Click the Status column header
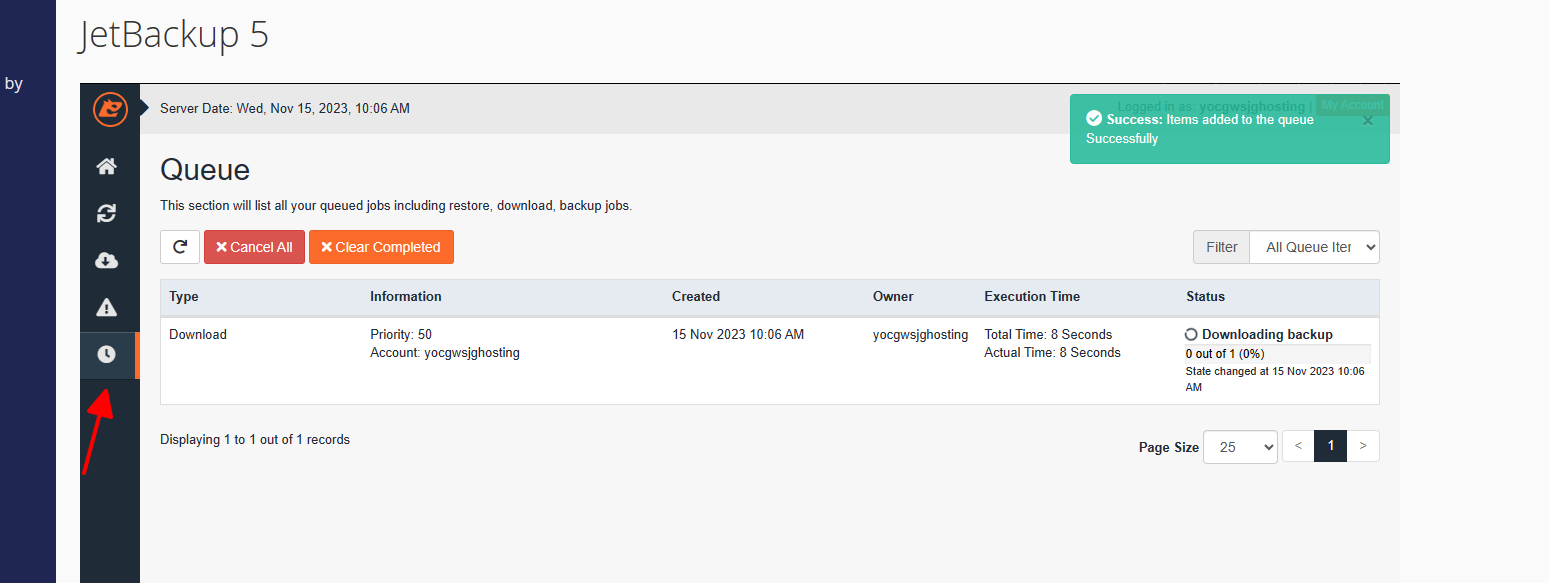This screenshot has width=1549, height=583. 1205,296
